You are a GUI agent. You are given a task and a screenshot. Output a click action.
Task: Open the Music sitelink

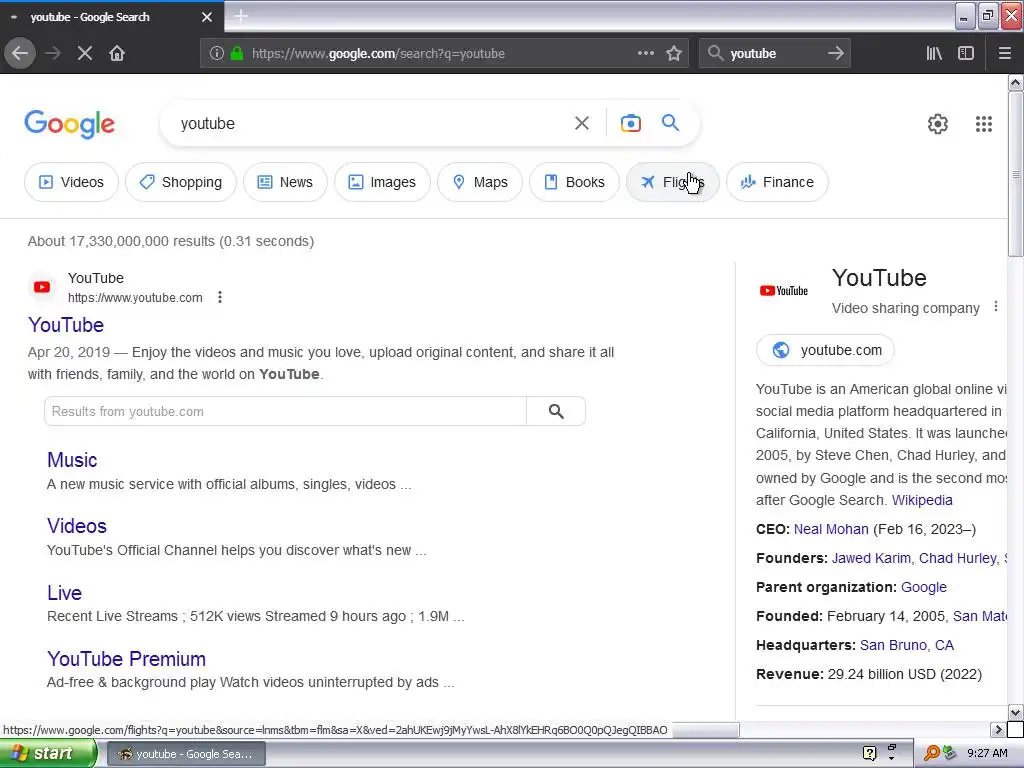point(72,460)
